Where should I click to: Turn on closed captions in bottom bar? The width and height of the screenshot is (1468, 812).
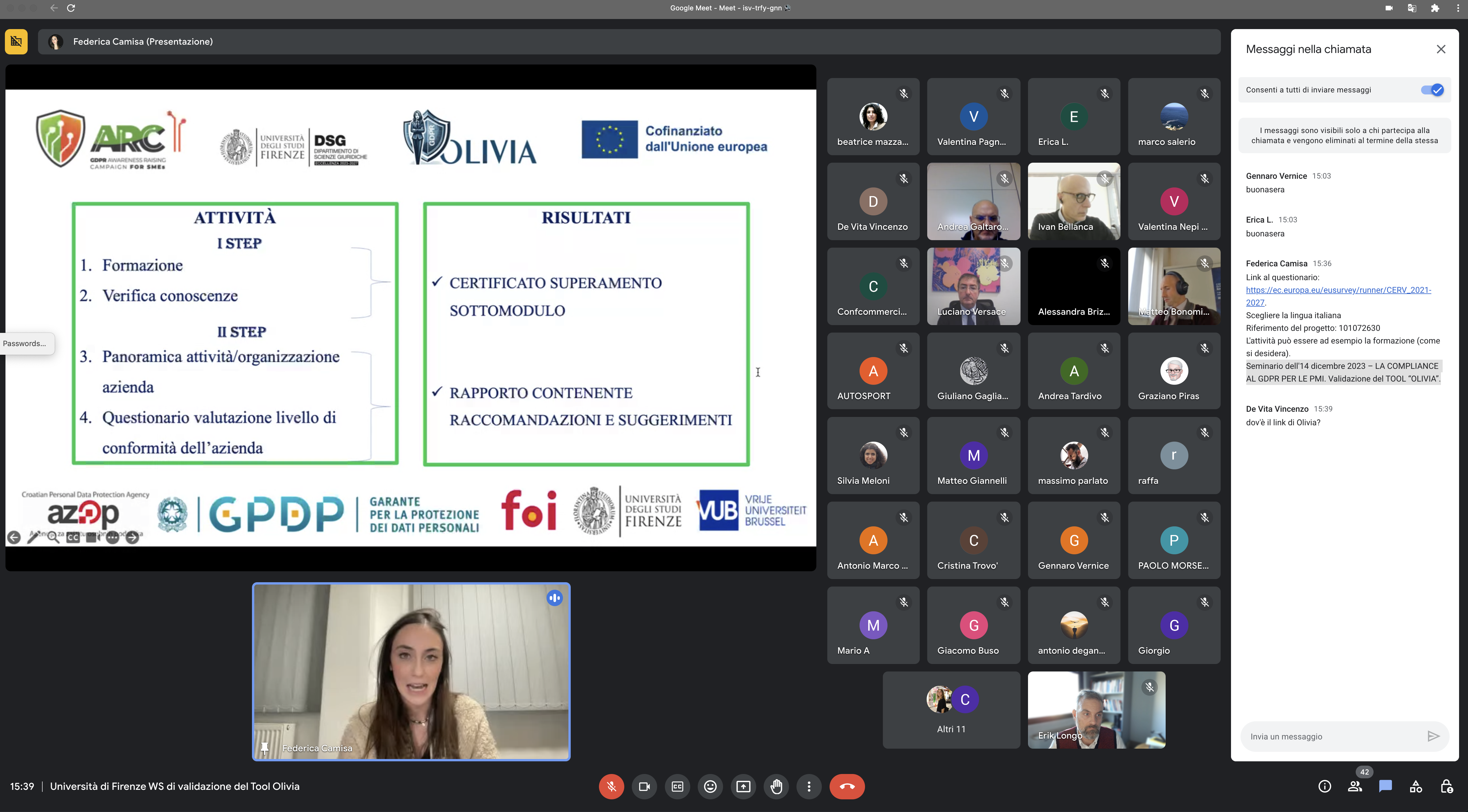[677, 786]
